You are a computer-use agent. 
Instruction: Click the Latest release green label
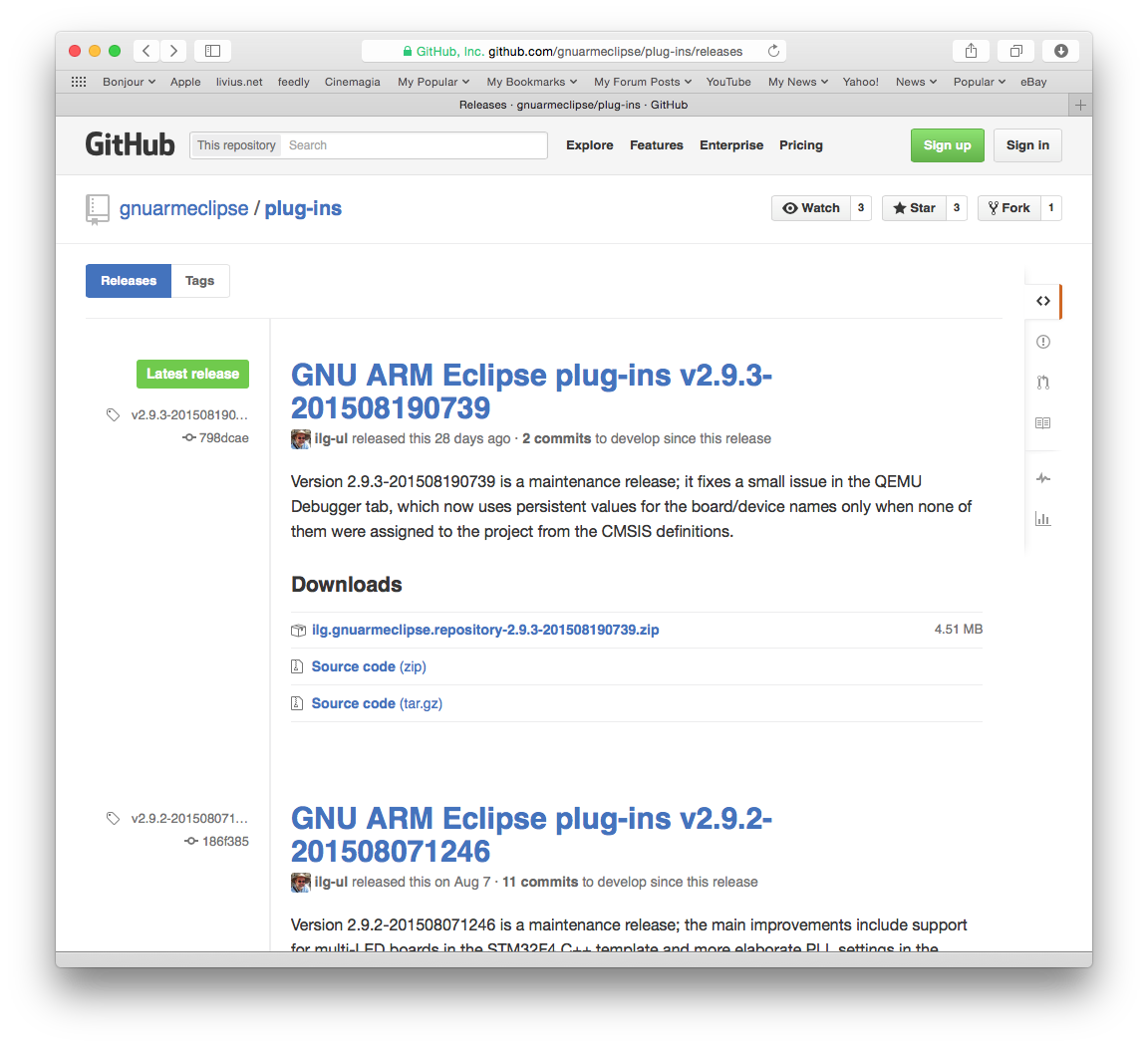pyautogui.click(x=192, y=374)
